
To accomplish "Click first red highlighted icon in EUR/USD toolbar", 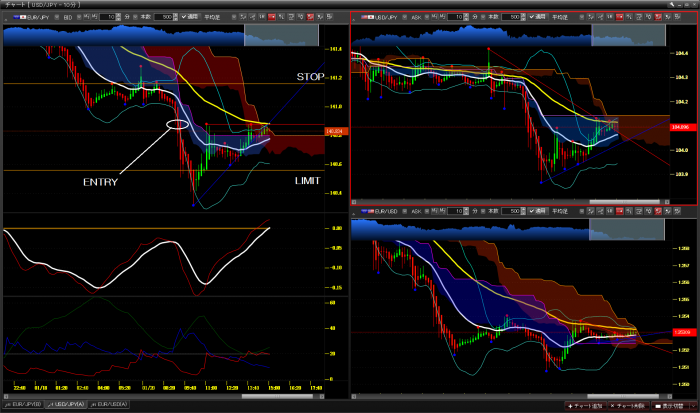I will tap(619, 211).
